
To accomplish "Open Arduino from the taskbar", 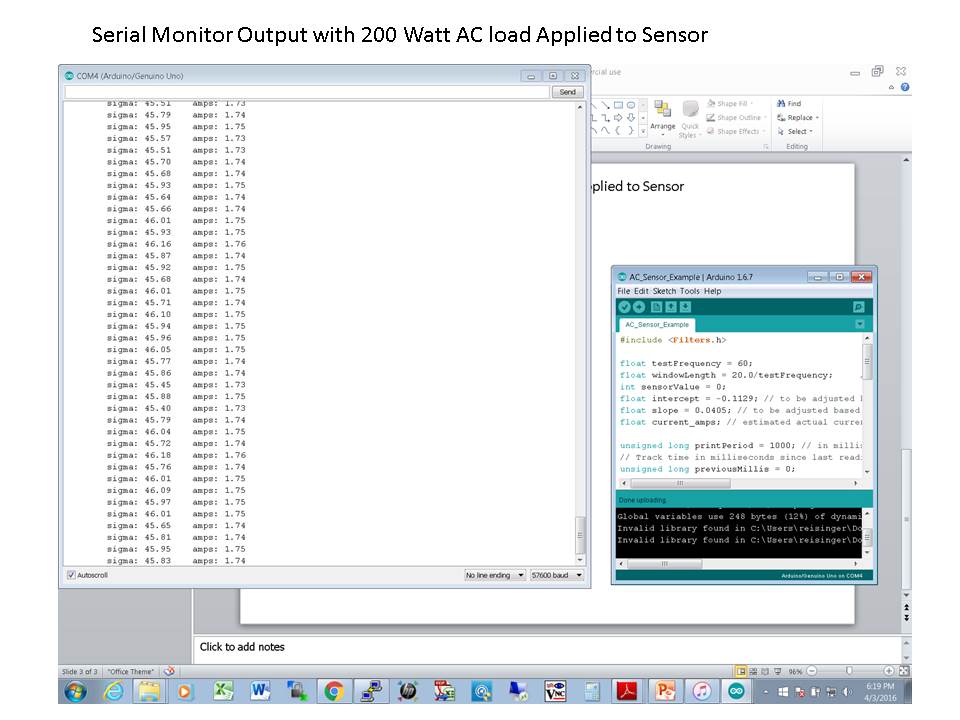I will tap(737, 692).
